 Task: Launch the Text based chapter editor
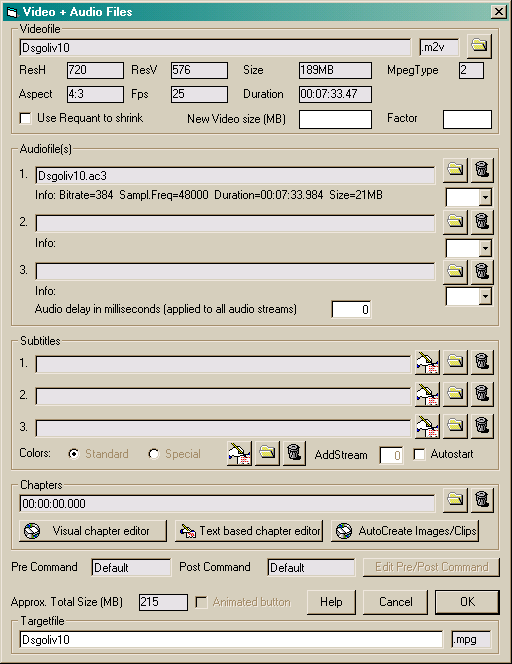point(249,531)
